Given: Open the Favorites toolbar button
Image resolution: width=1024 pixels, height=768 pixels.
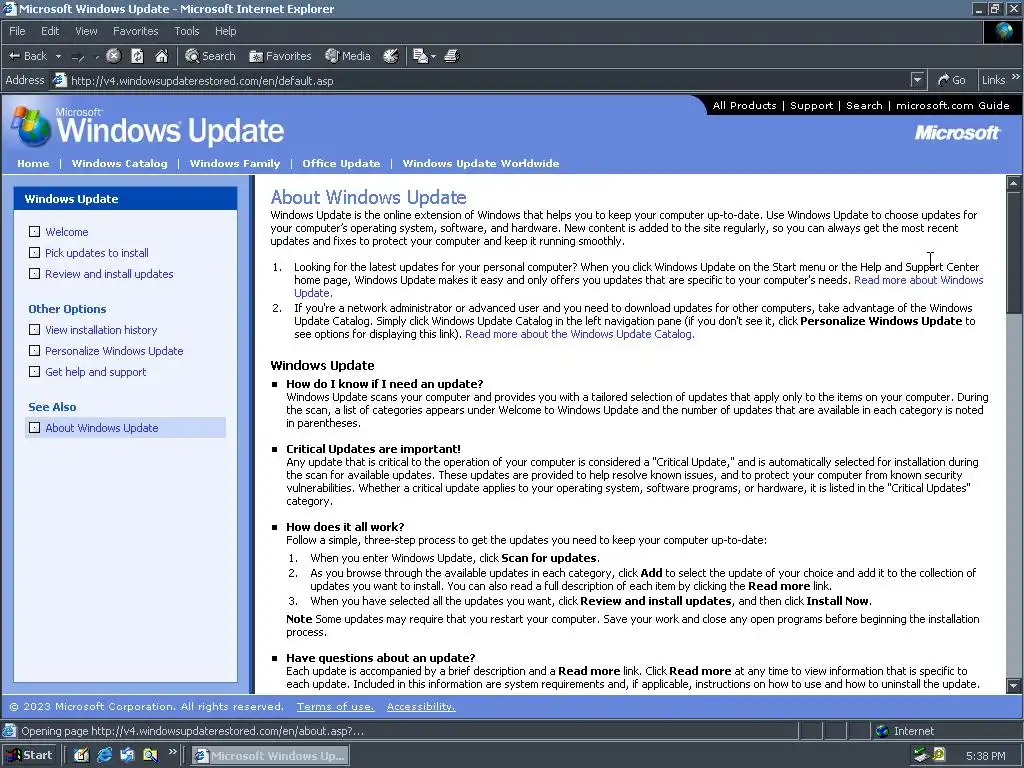Looking at the screenshot, I should point(280,56).
